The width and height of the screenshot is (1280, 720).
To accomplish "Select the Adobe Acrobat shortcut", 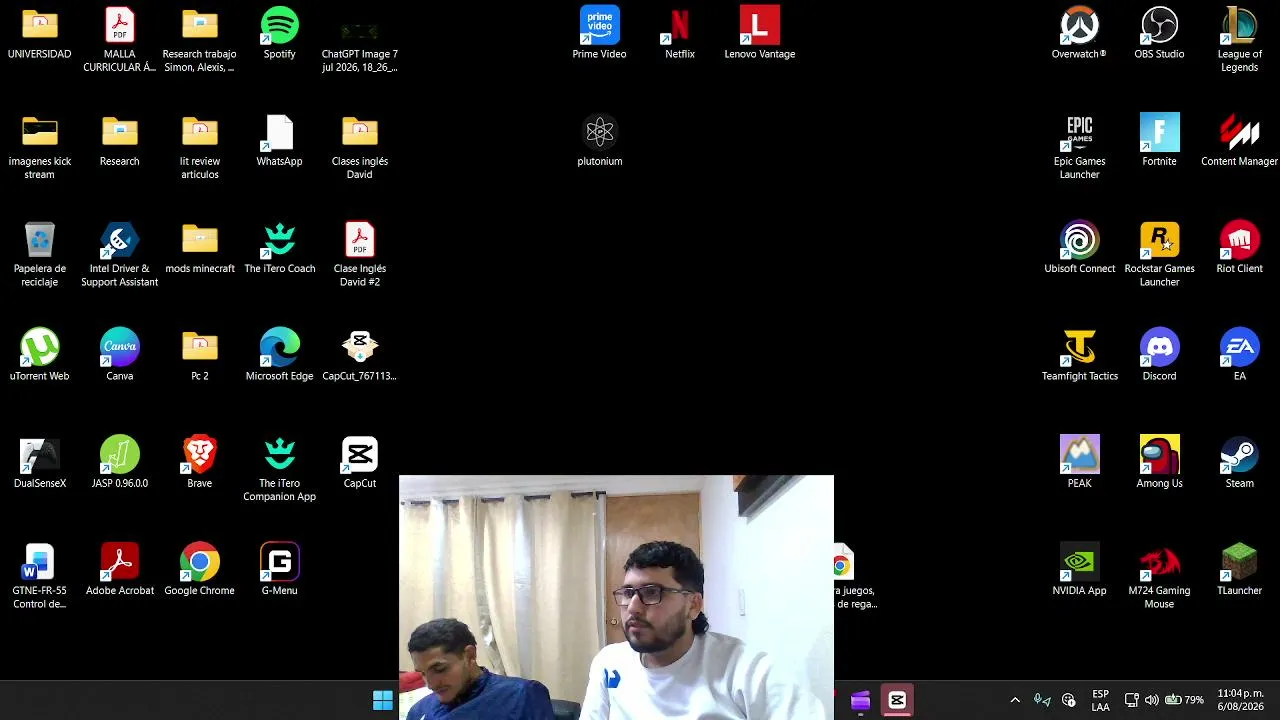I will [120, 562].
